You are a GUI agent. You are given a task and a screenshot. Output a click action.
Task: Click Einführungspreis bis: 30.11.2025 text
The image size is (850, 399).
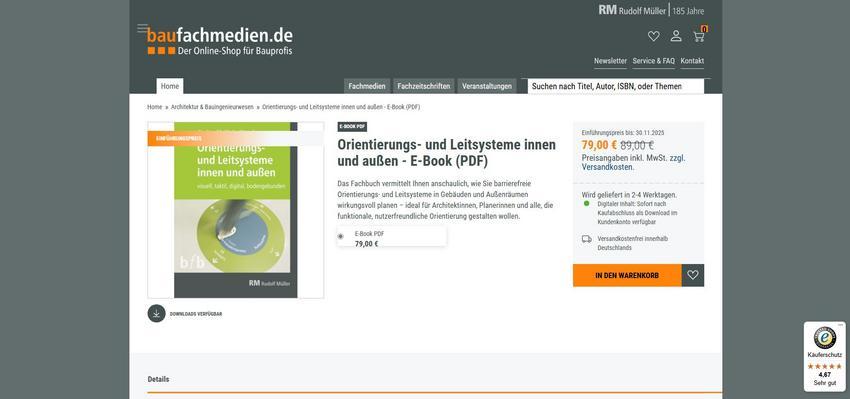point(623,133)
